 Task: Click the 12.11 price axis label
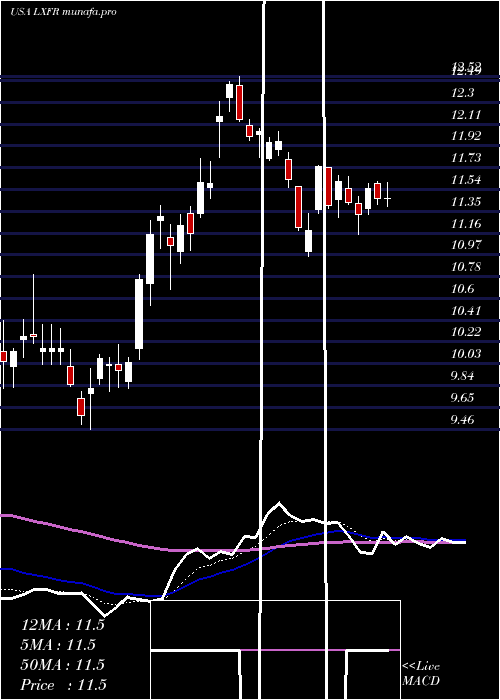pos(466,115)
